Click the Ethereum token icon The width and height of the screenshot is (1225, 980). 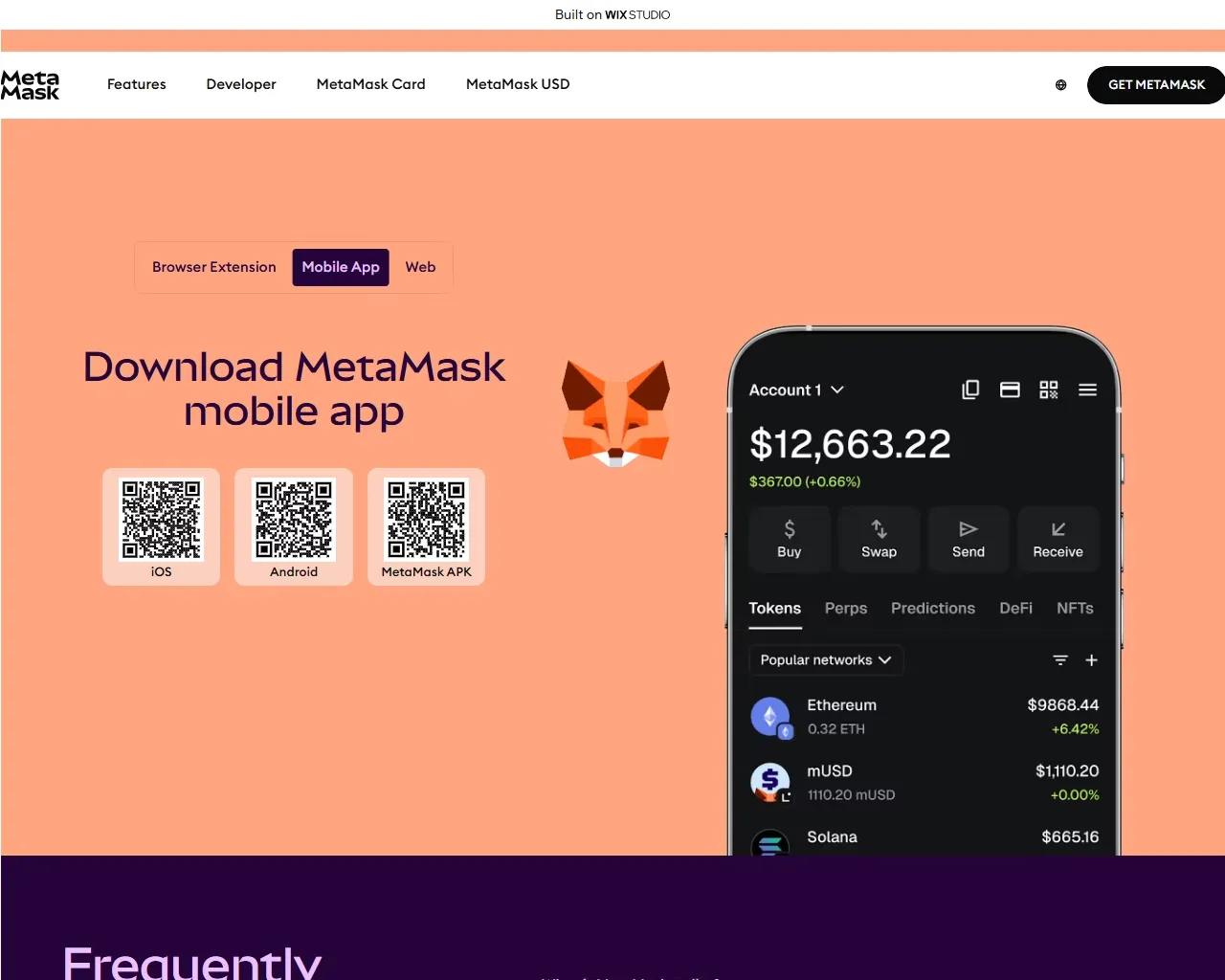click(x=771, y=717)
